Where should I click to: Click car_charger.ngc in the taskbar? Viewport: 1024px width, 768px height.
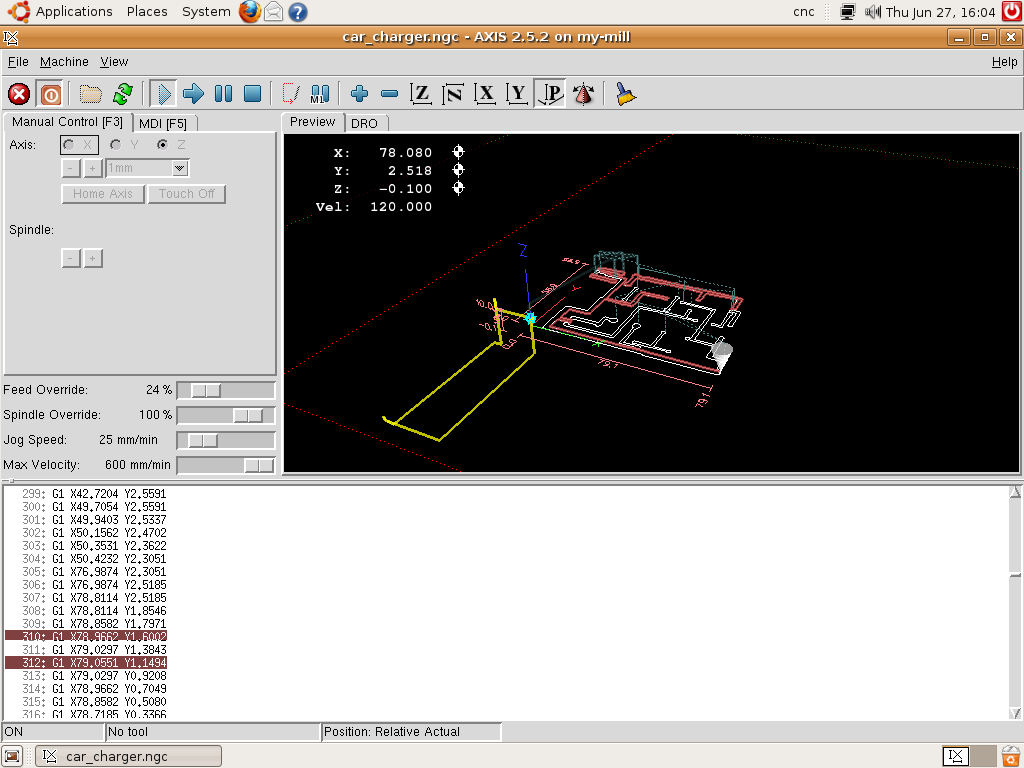point(128,756)
